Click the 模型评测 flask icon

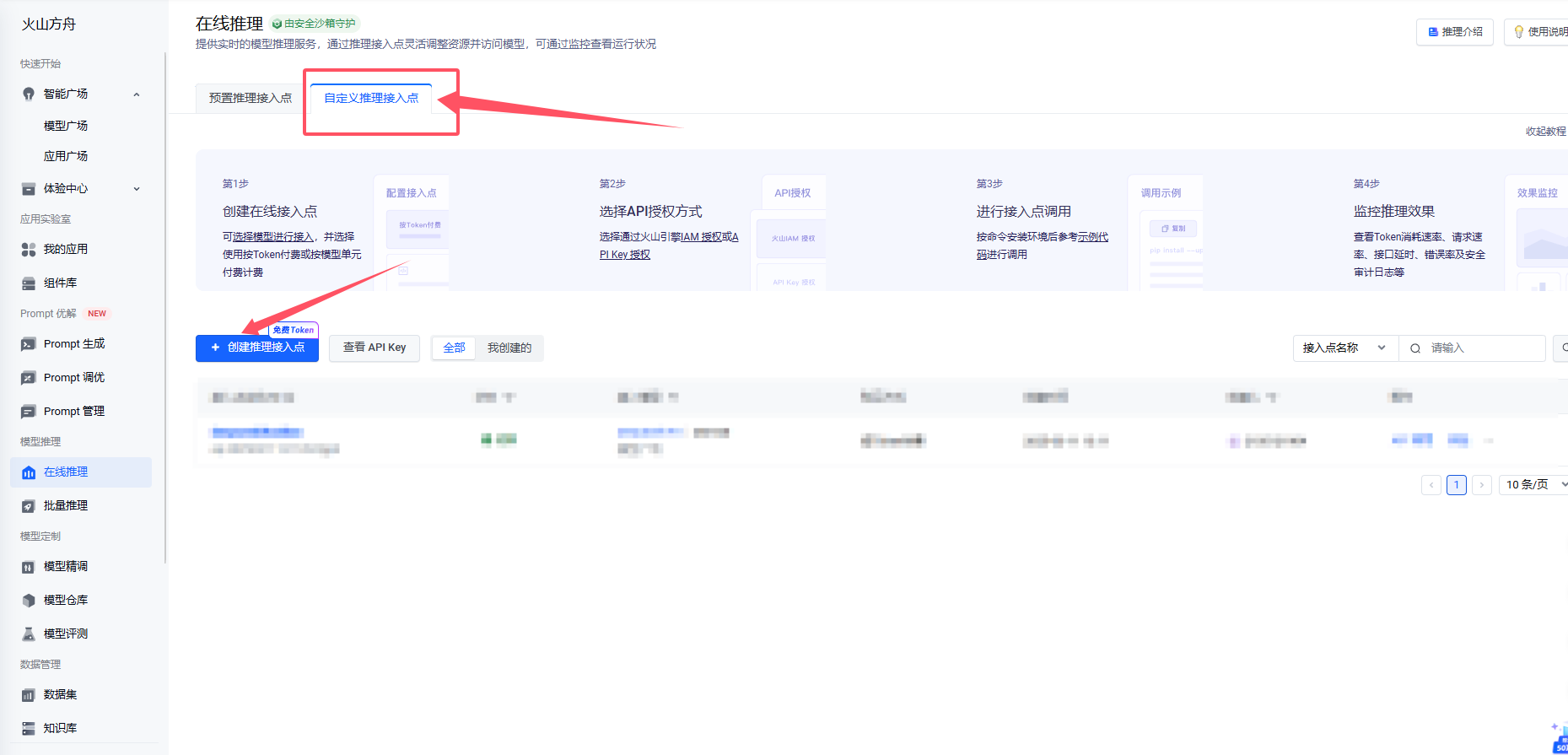coord(29,634)
